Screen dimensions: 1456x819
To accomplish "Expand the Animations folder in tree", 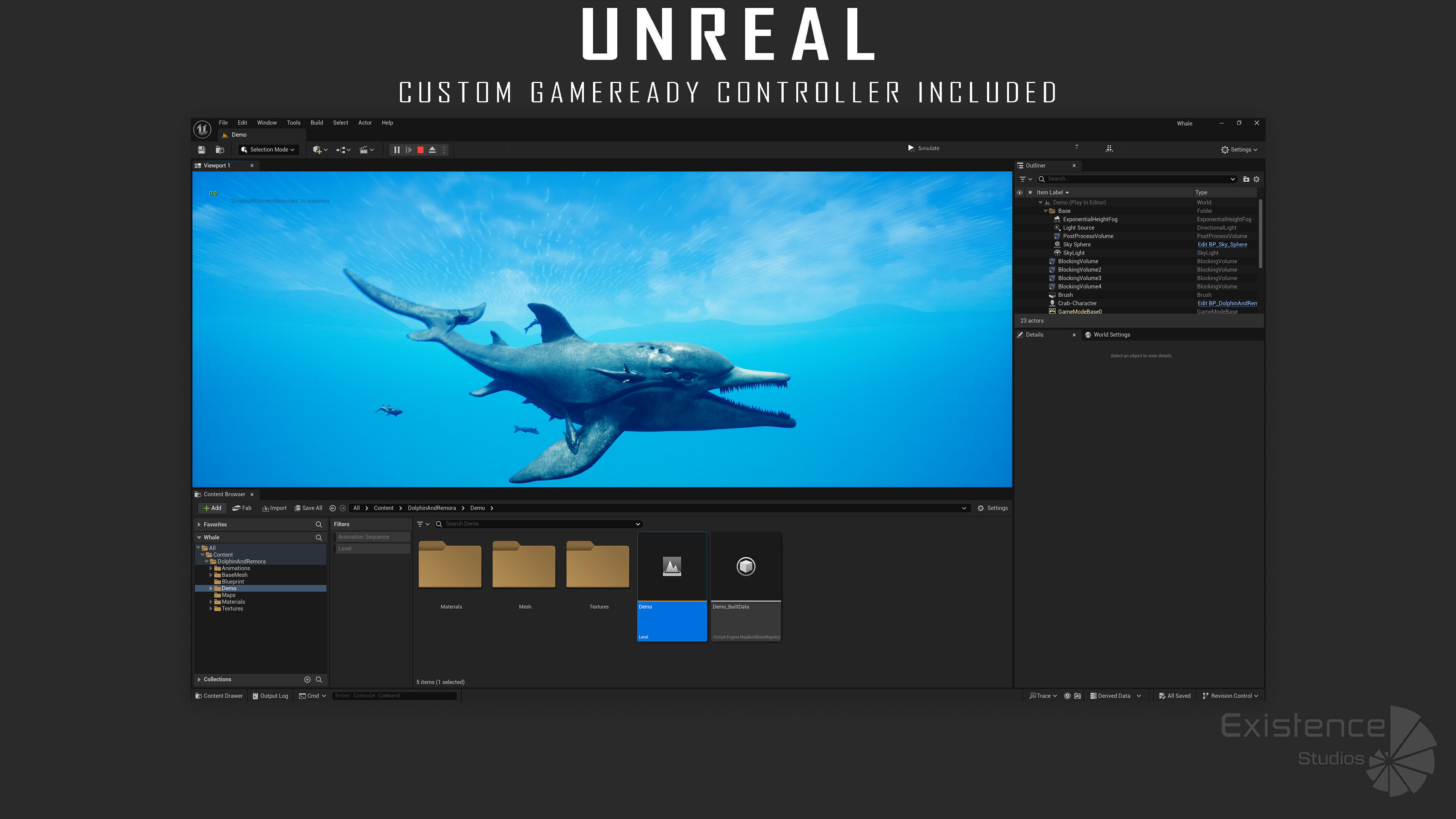I will [211, 568].
